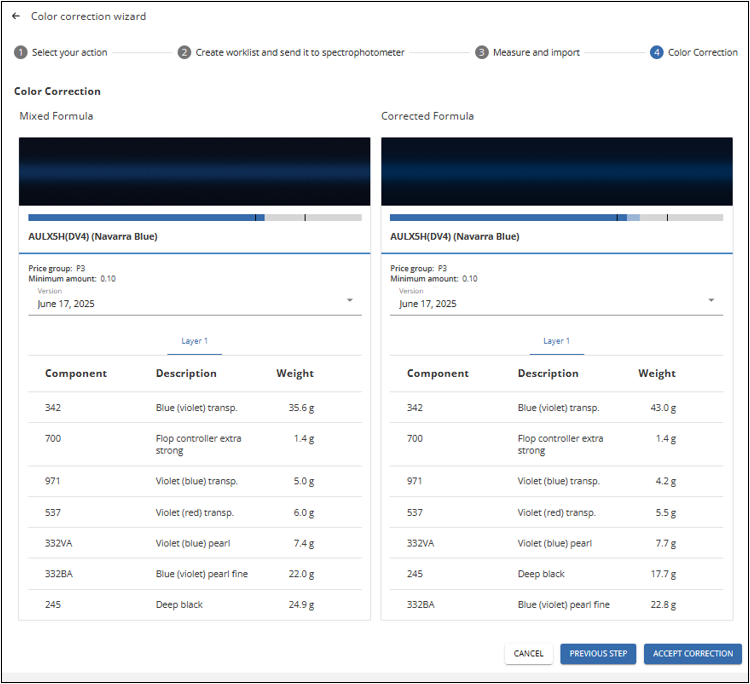This screenshot has width=750, height=684.
Task: Click the 43.0 g weight in Corrected Formula
Action: [x=663, y=408]
